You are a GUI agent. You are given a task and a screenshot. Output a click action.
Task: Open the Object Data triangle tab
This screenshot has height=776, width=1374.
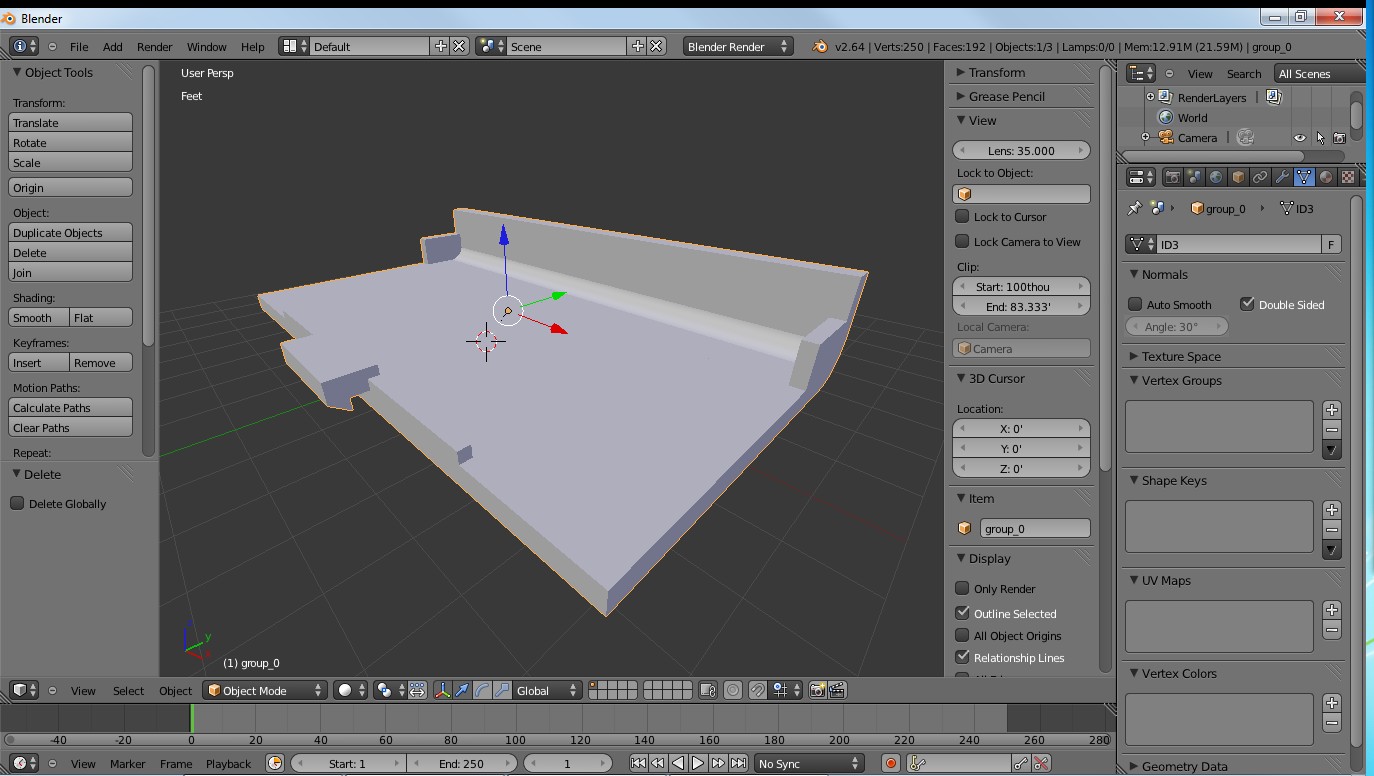(1304, 177)
